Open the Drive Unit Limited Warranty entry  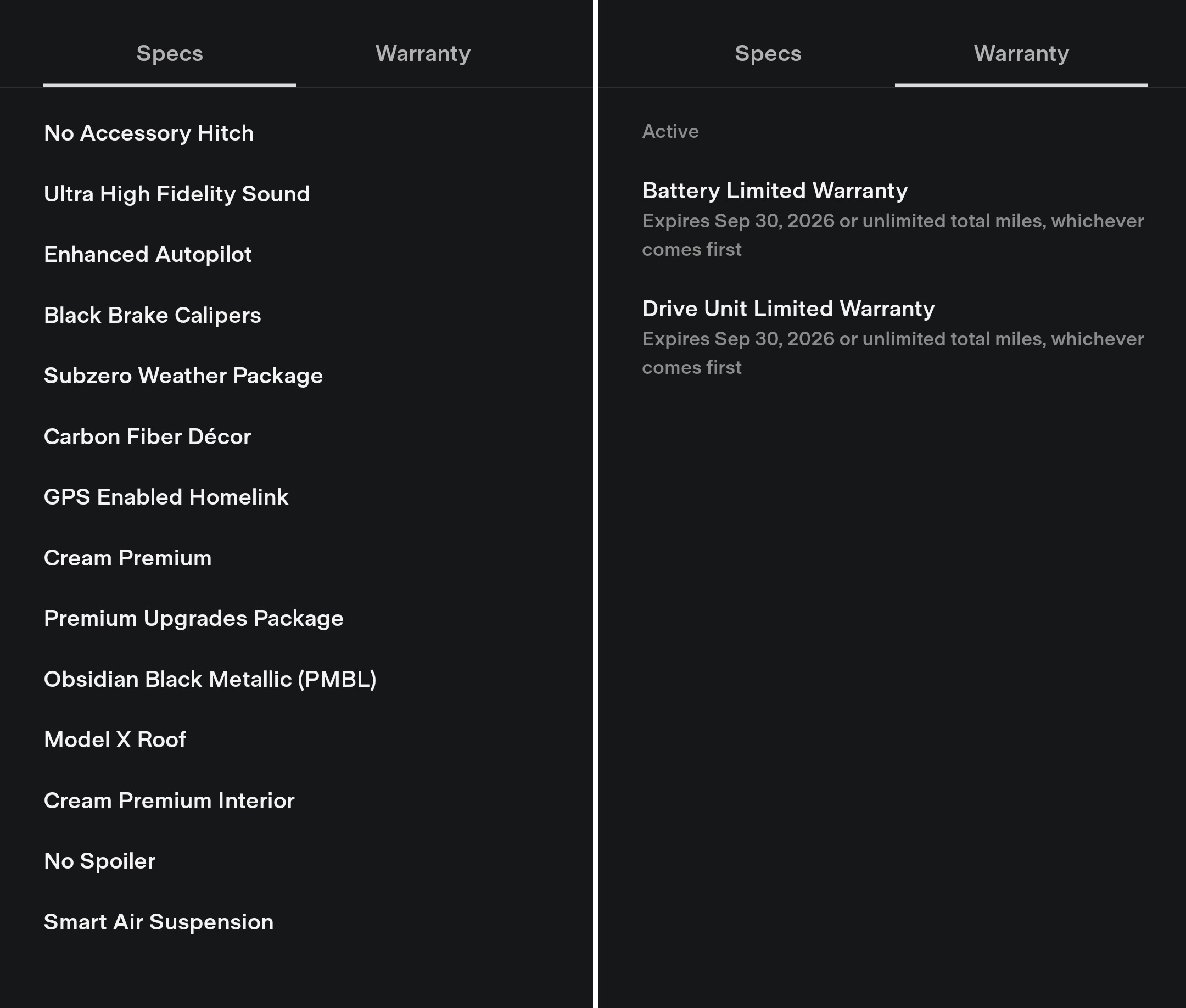(x=788, y=309)
